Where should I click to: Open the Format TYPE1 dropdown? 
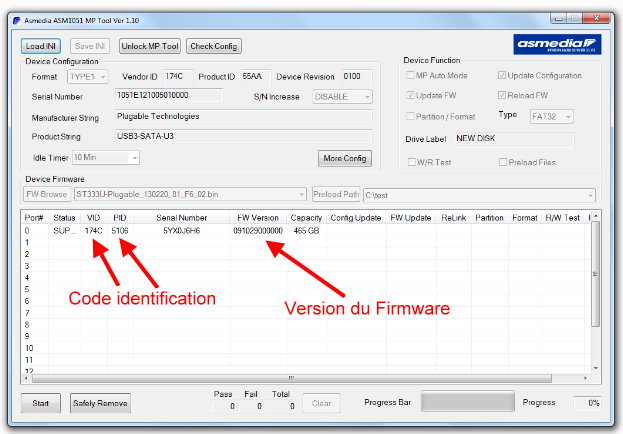click(88, 77)
